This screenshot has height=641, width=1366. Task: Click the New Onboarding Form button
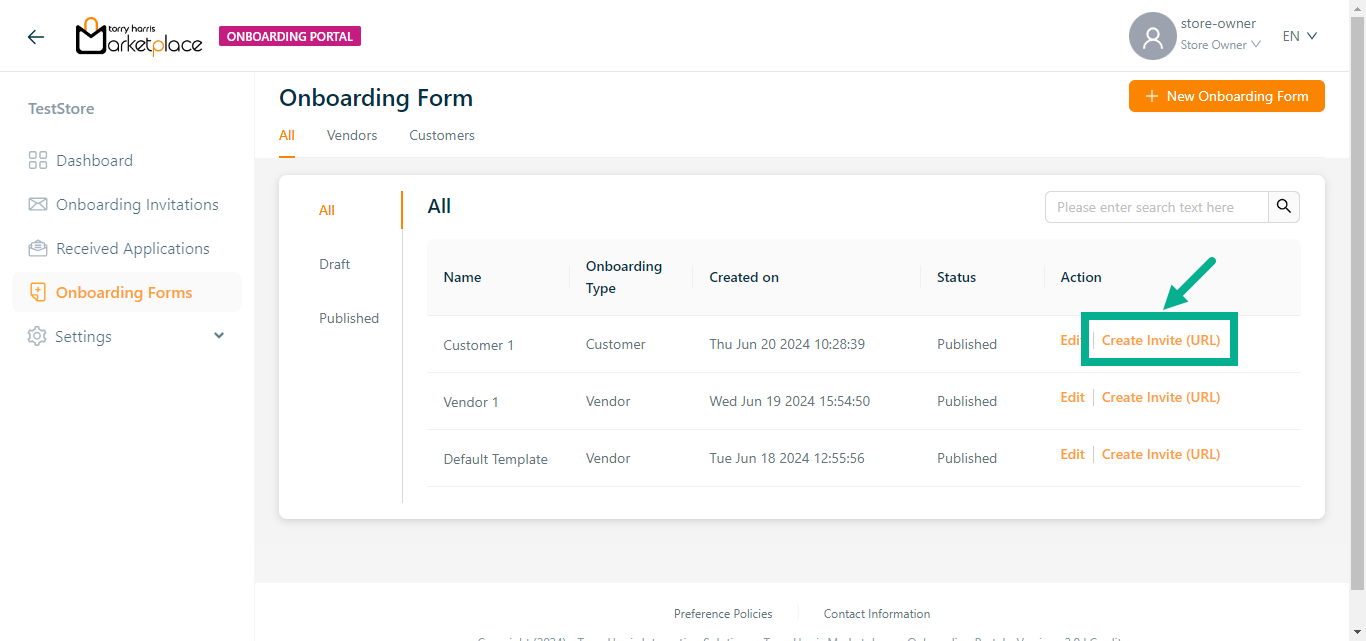point(1226,96)
